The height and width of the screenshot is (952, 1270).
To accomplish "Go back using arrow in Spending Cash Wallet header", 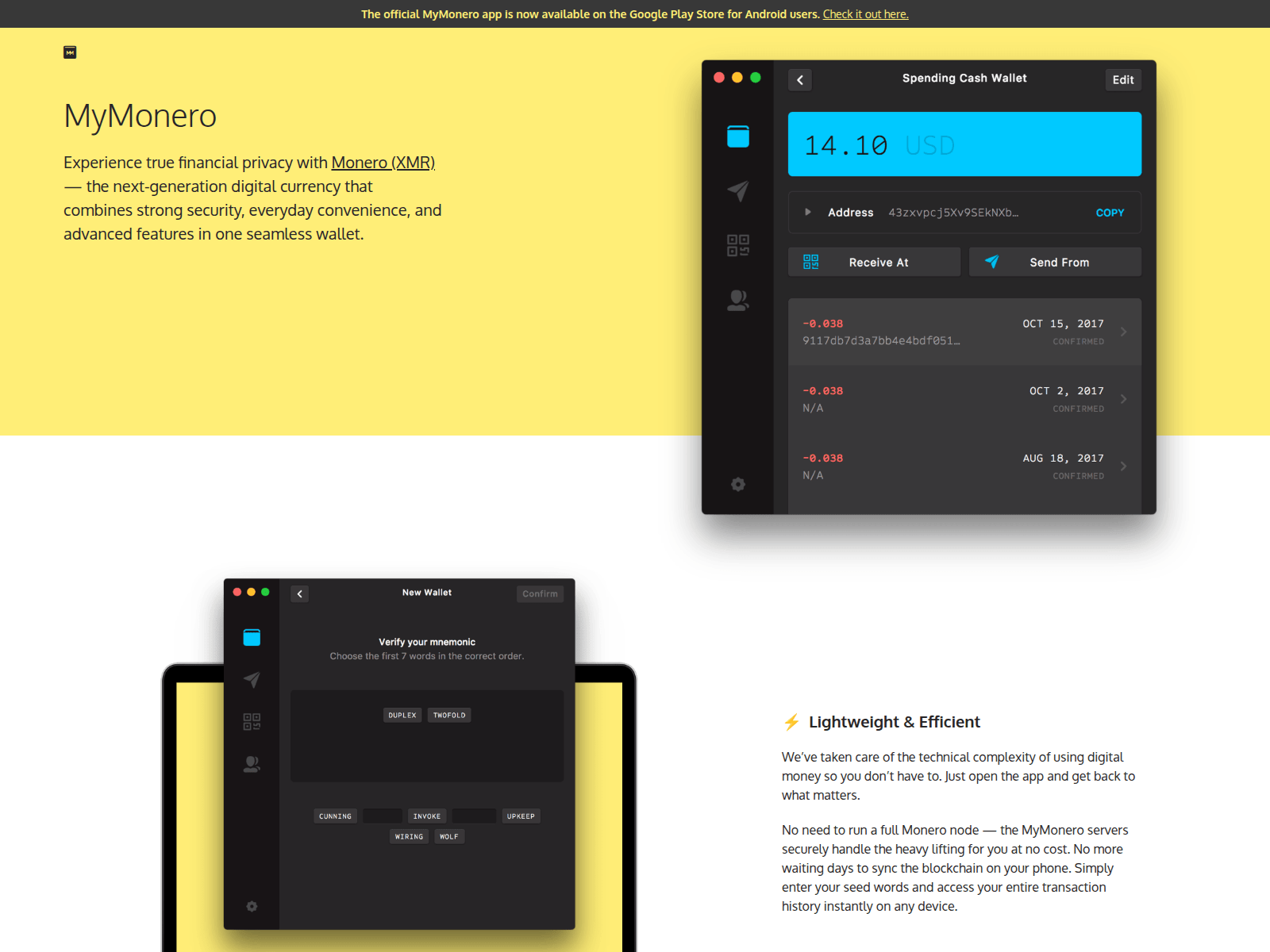I will pos(800,79).
